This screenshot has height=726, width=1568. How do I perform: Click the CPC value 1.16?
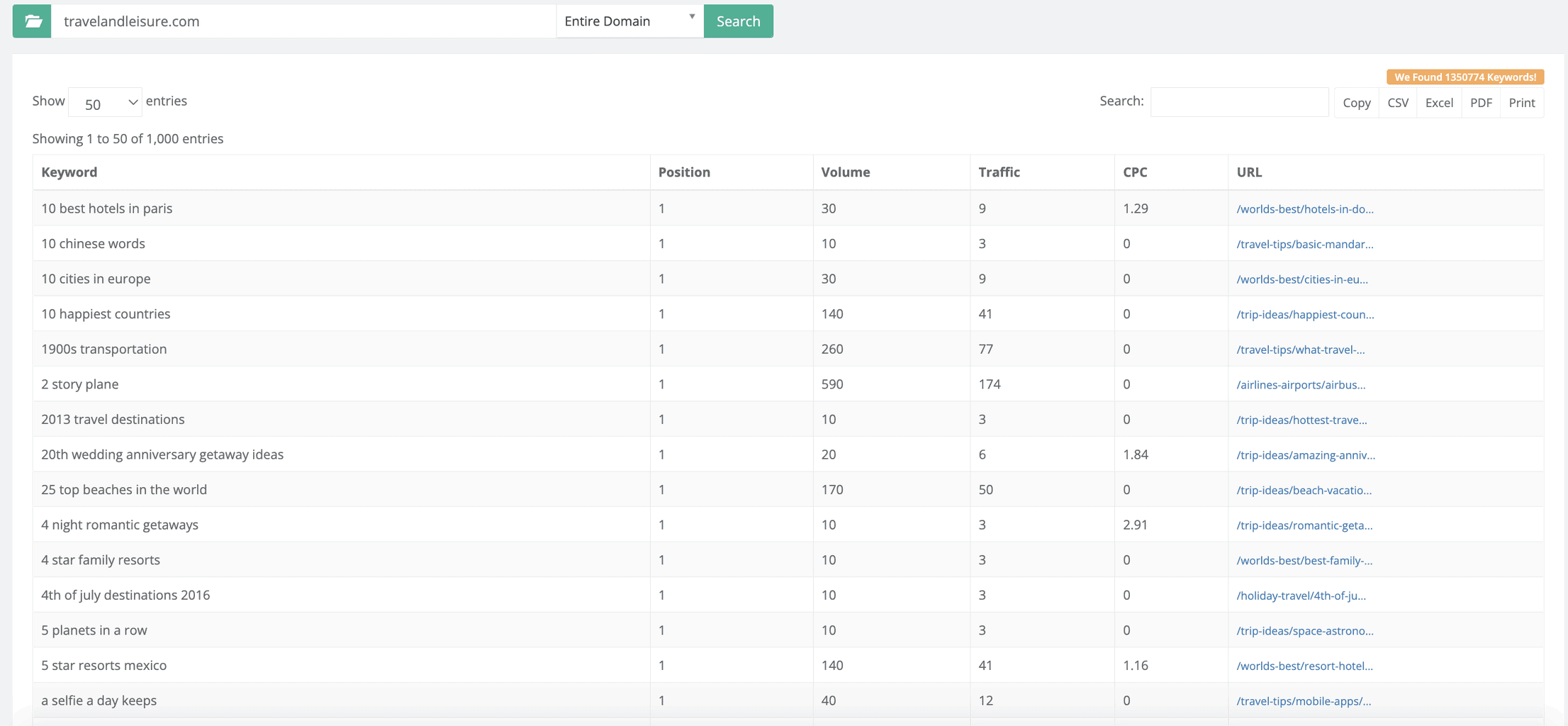pos(1135,665)
